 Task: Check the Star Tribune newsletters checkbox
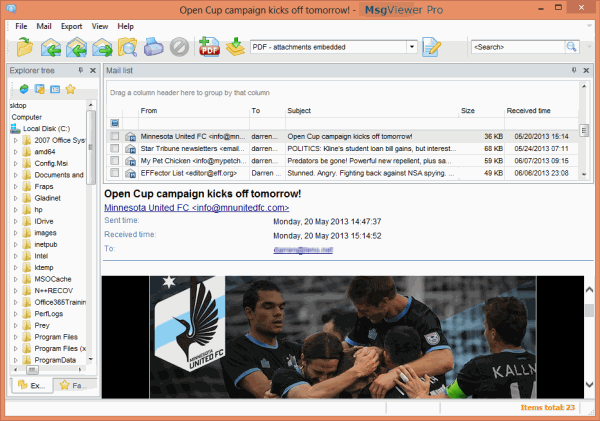coord(114,148)
